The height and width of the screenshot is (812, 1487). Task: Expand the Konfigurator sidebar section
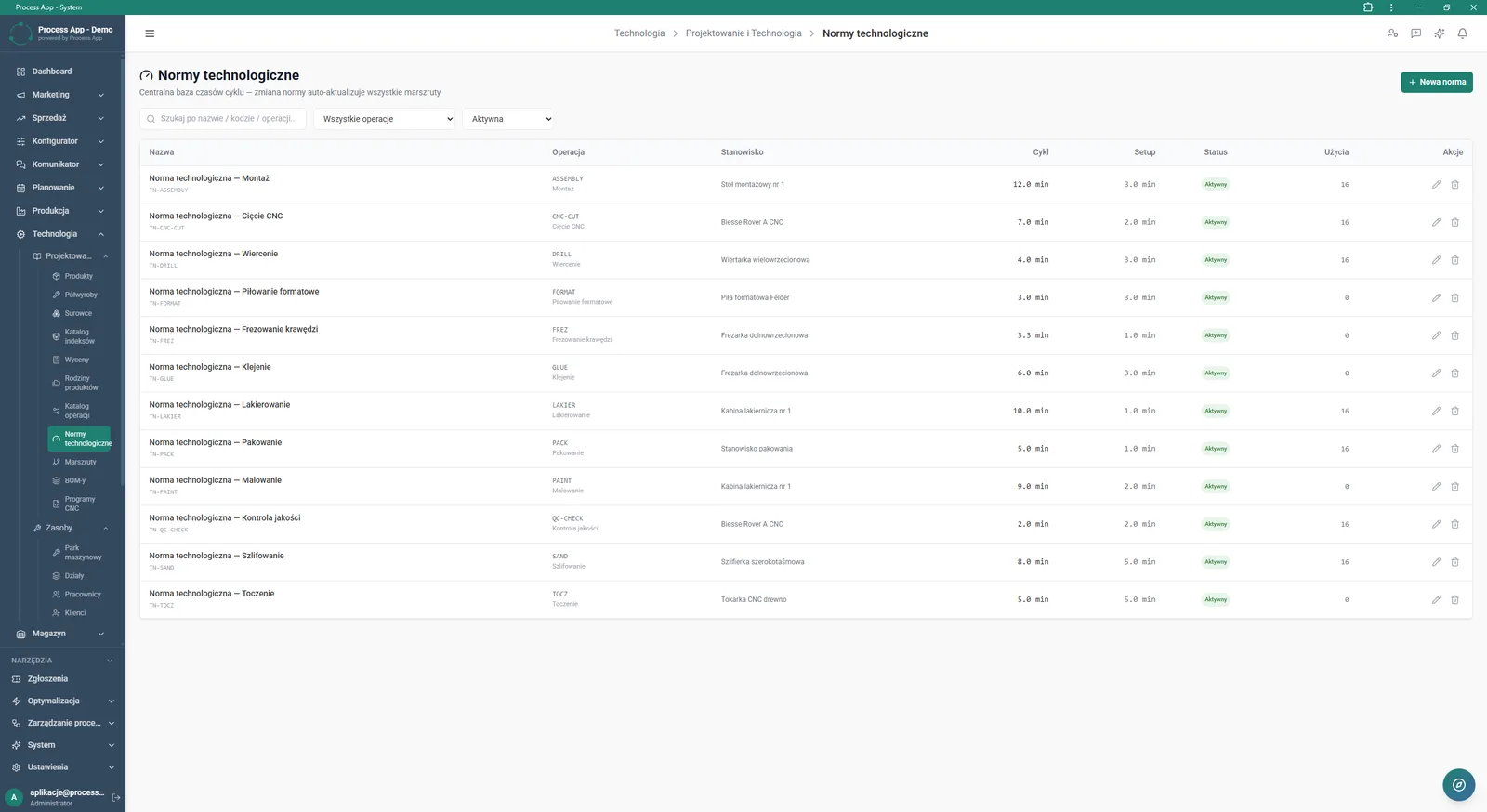[x=61, y=141]
